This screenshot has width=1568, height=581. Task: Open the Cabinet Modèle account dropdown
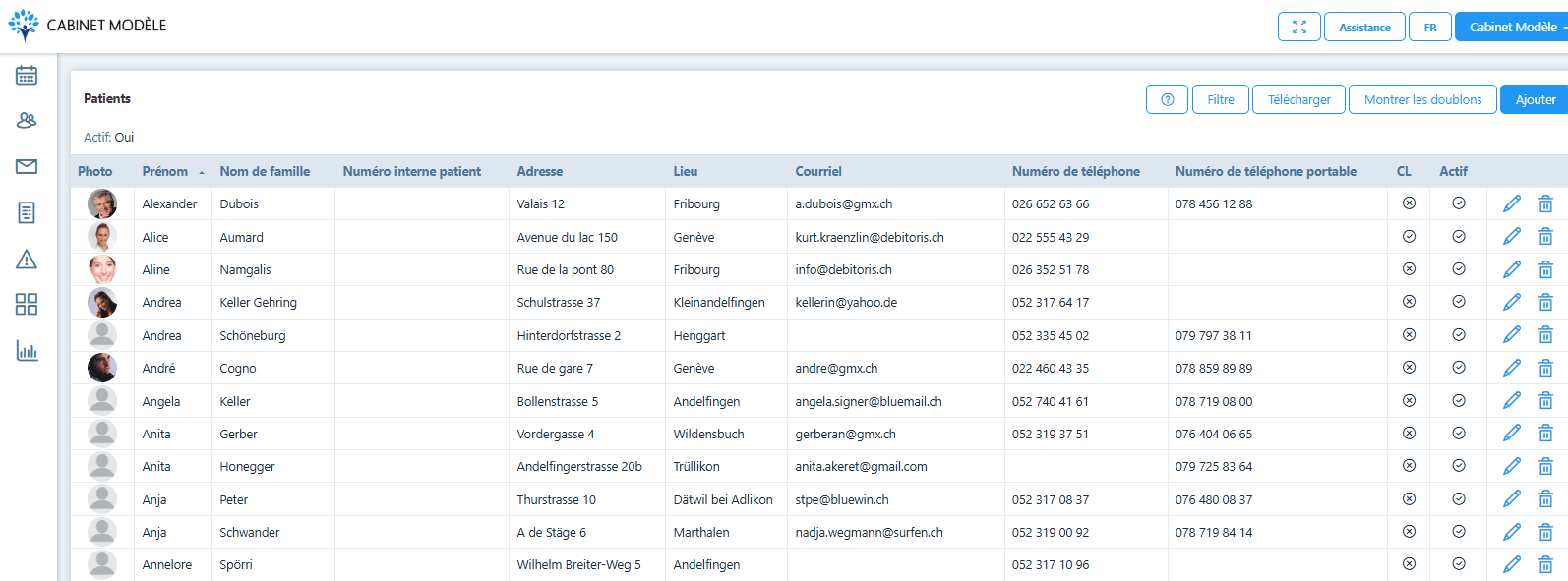click(1513, 27)
